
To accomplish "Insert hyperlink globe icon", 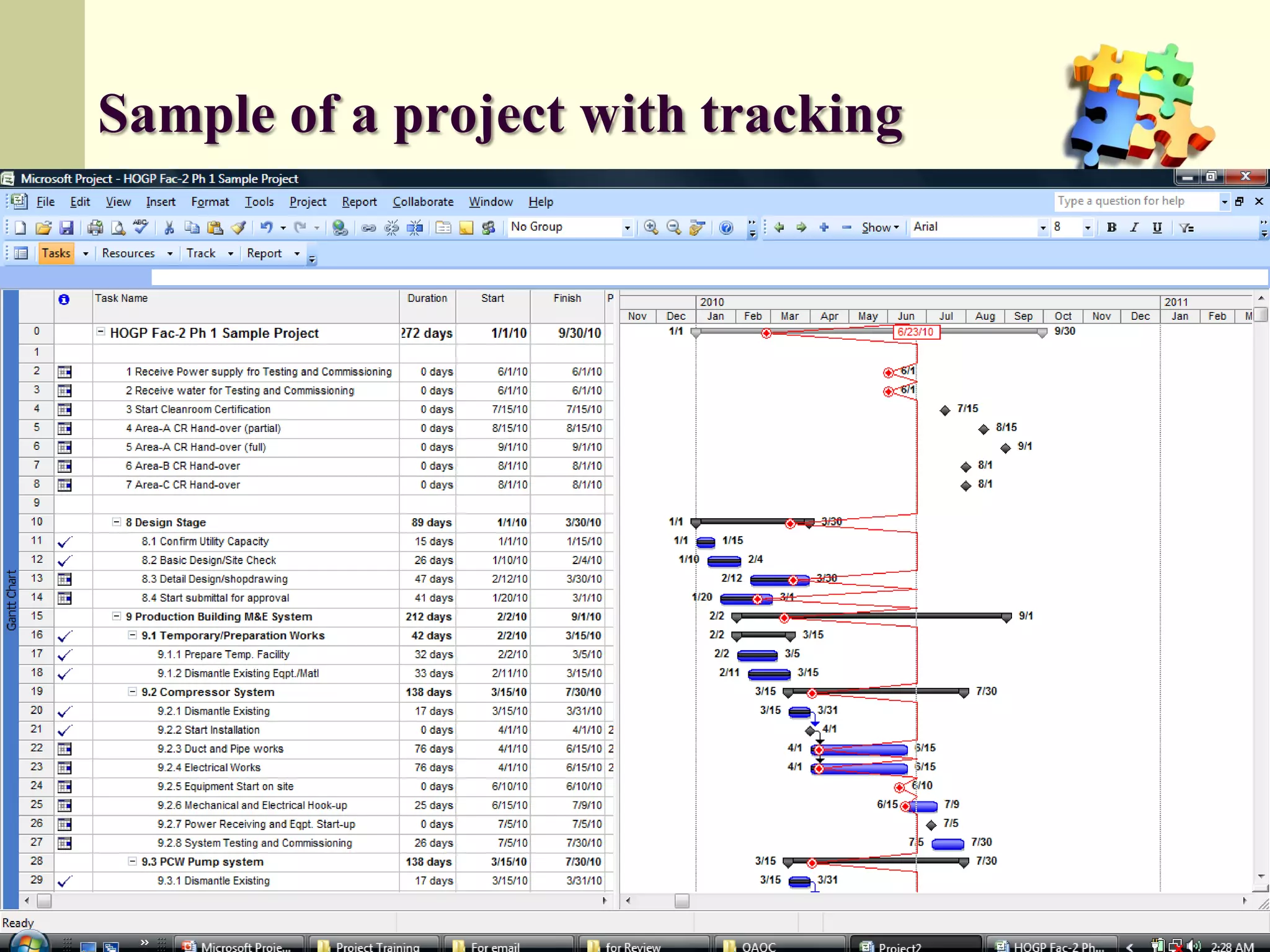I will tap(339, 227).
